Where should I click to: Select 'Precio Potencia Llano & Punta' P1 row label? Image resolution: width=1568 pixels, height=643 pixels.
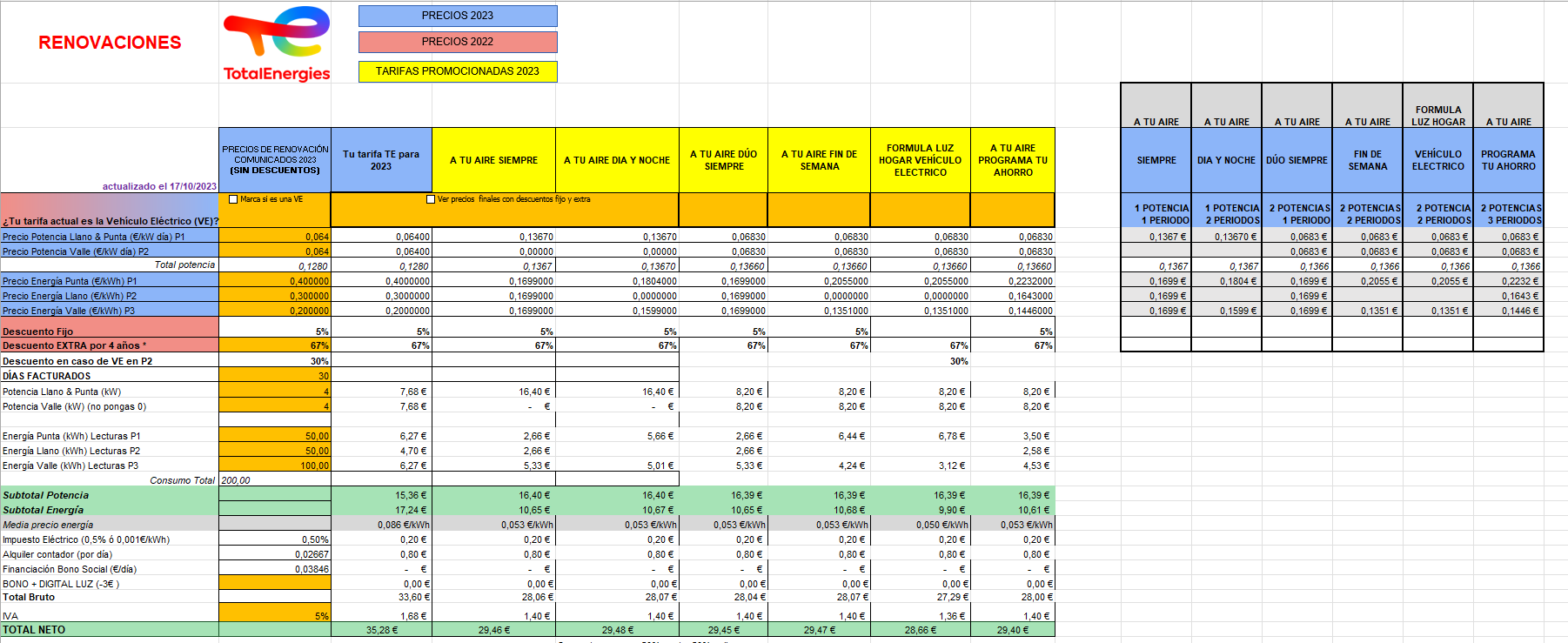tap(110, 237)
